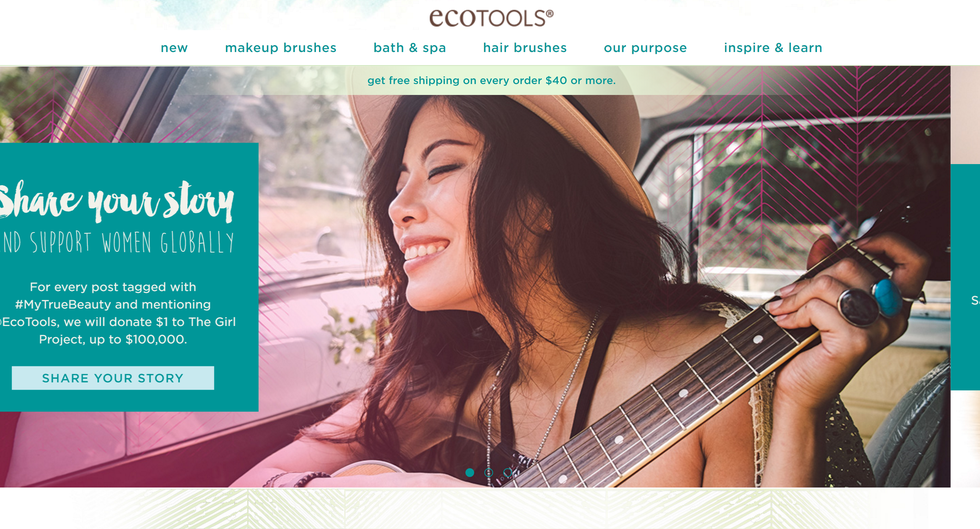Click the EcoTools logo

pyautogui.click(x=491, y=18)
